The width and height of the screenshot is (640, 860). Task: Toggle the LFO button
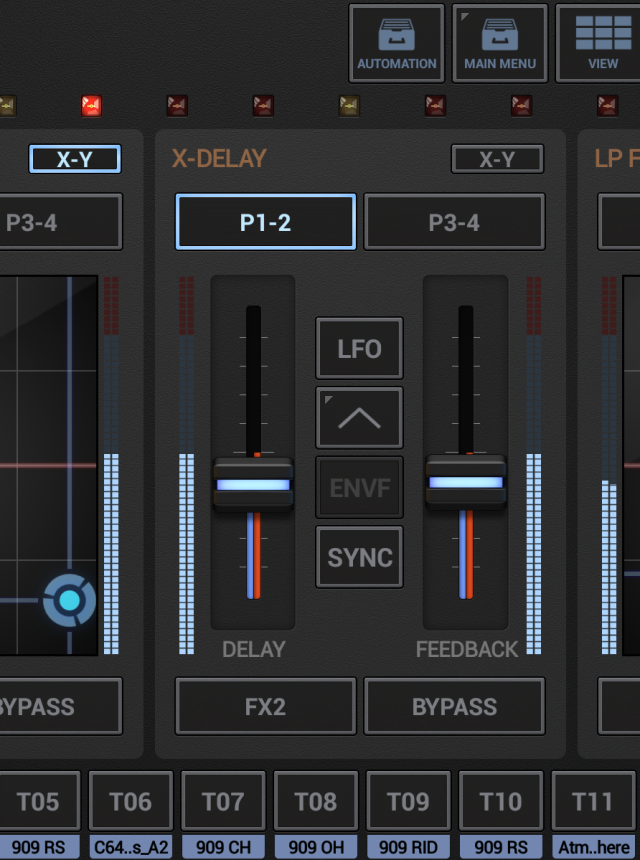(359, 348)
